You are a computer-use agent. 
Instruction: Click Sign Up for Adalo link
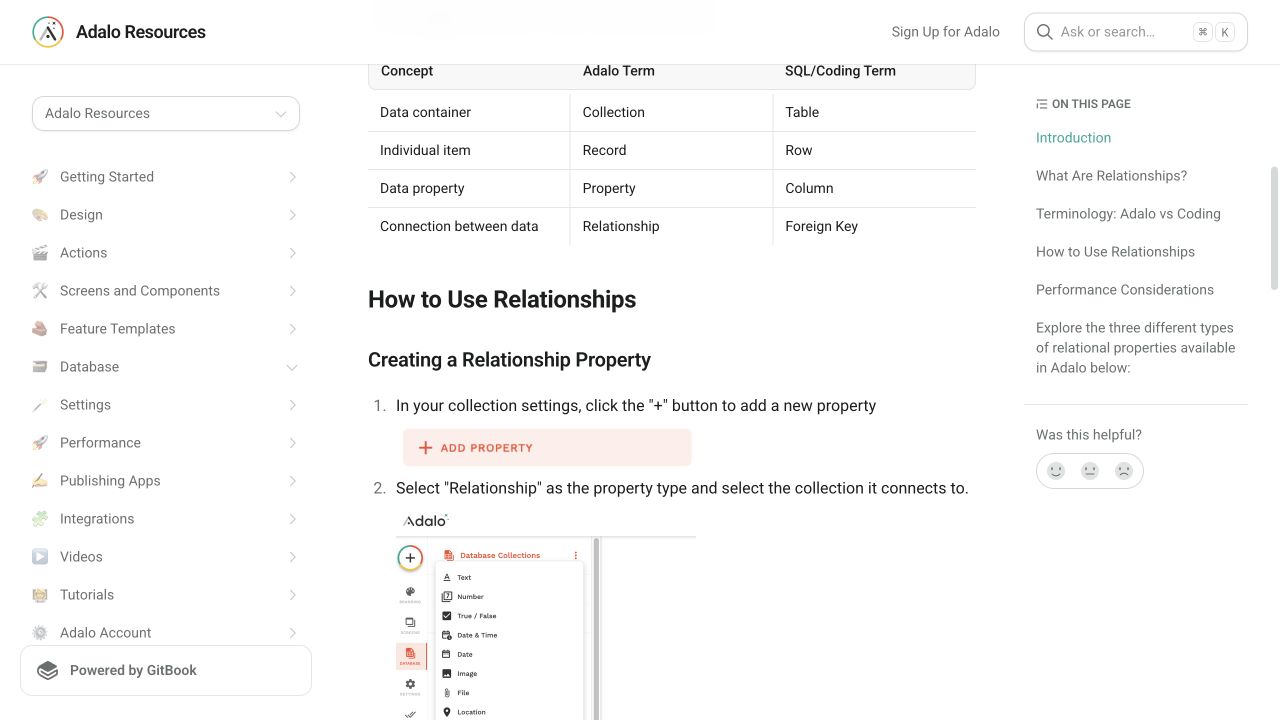pyautogui.click(x=945, y=32)
